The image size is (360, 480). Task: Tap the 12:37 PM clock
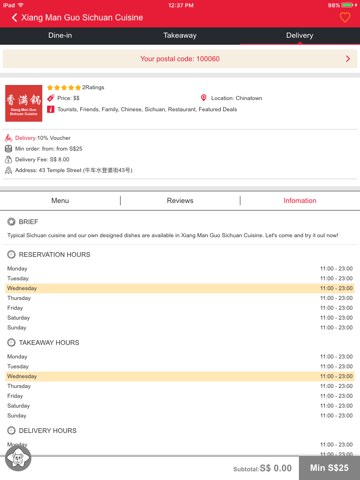click(181, 5)
